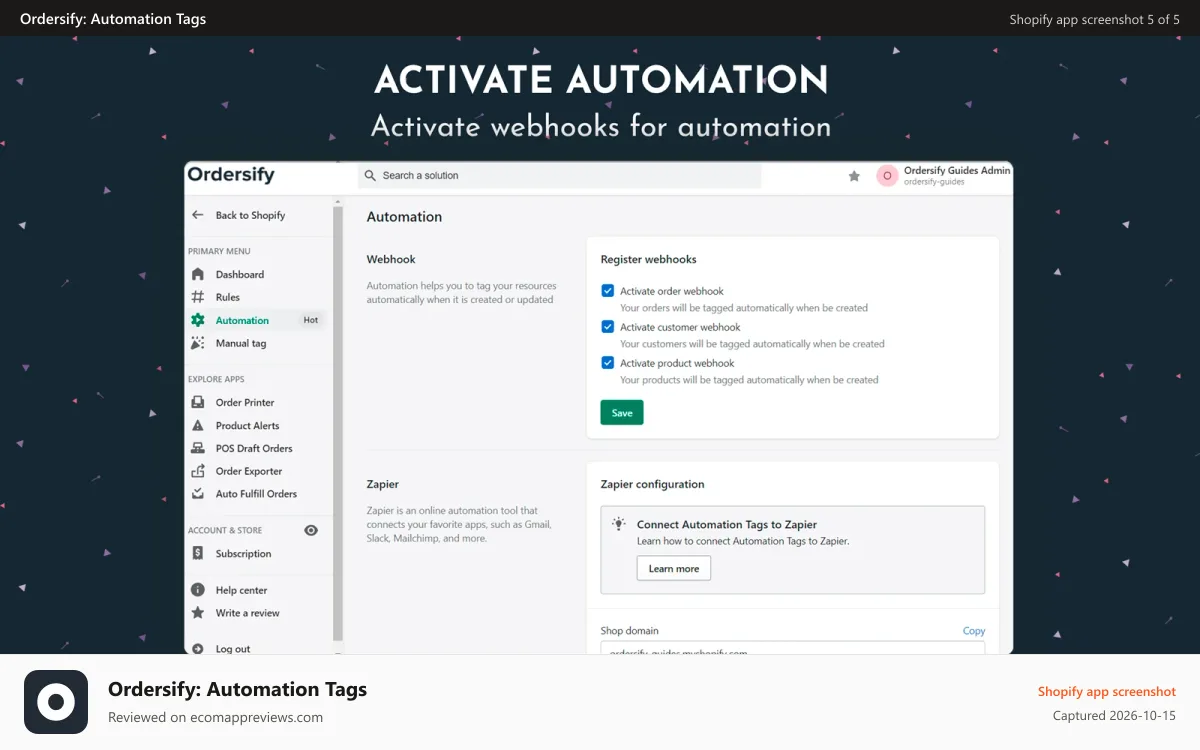
Task: Open the Help center link
Action: (x=241, y=590)
